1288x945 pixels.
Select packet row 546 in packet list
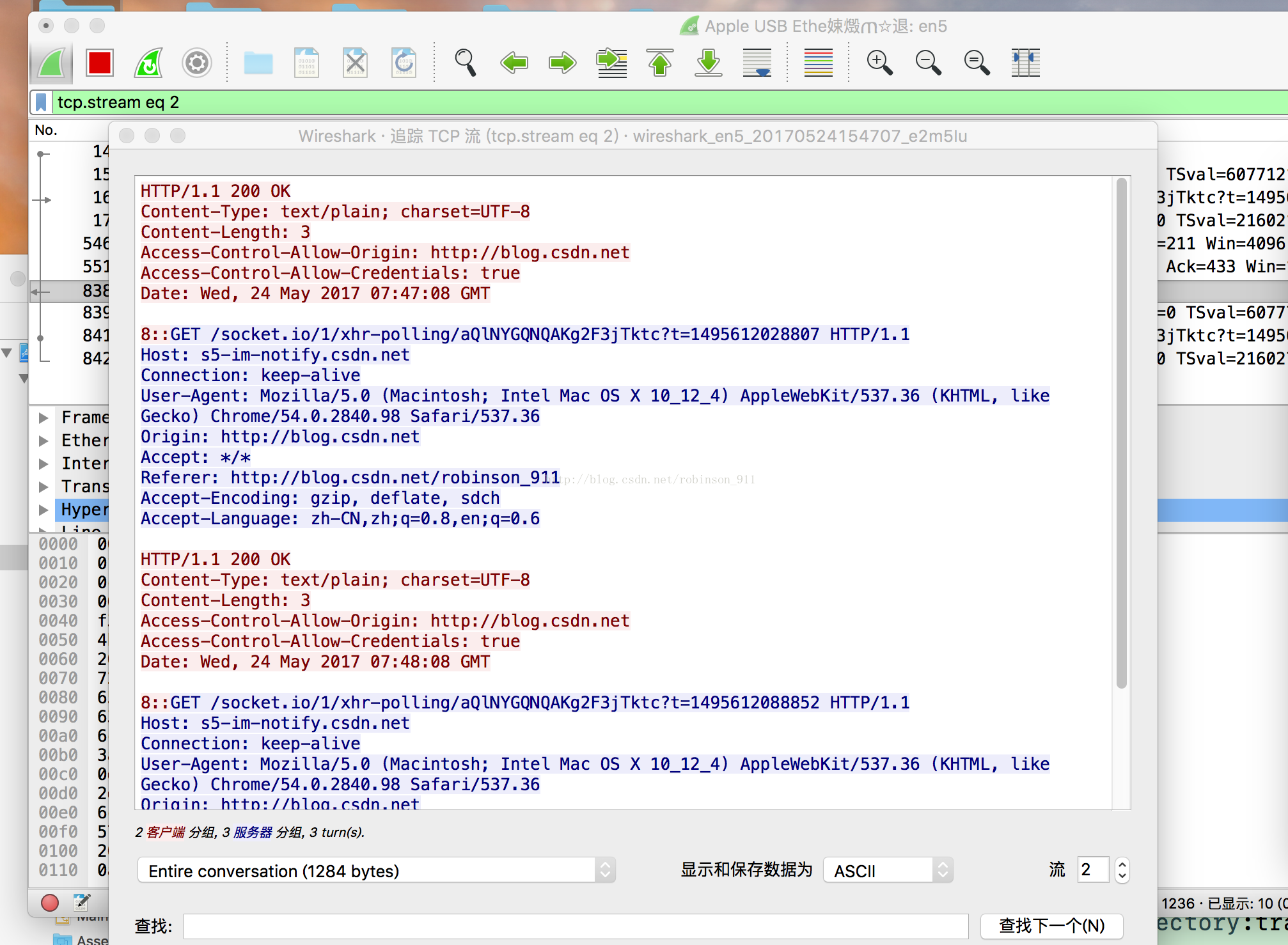pyautogui.click(x=70, y=244)
